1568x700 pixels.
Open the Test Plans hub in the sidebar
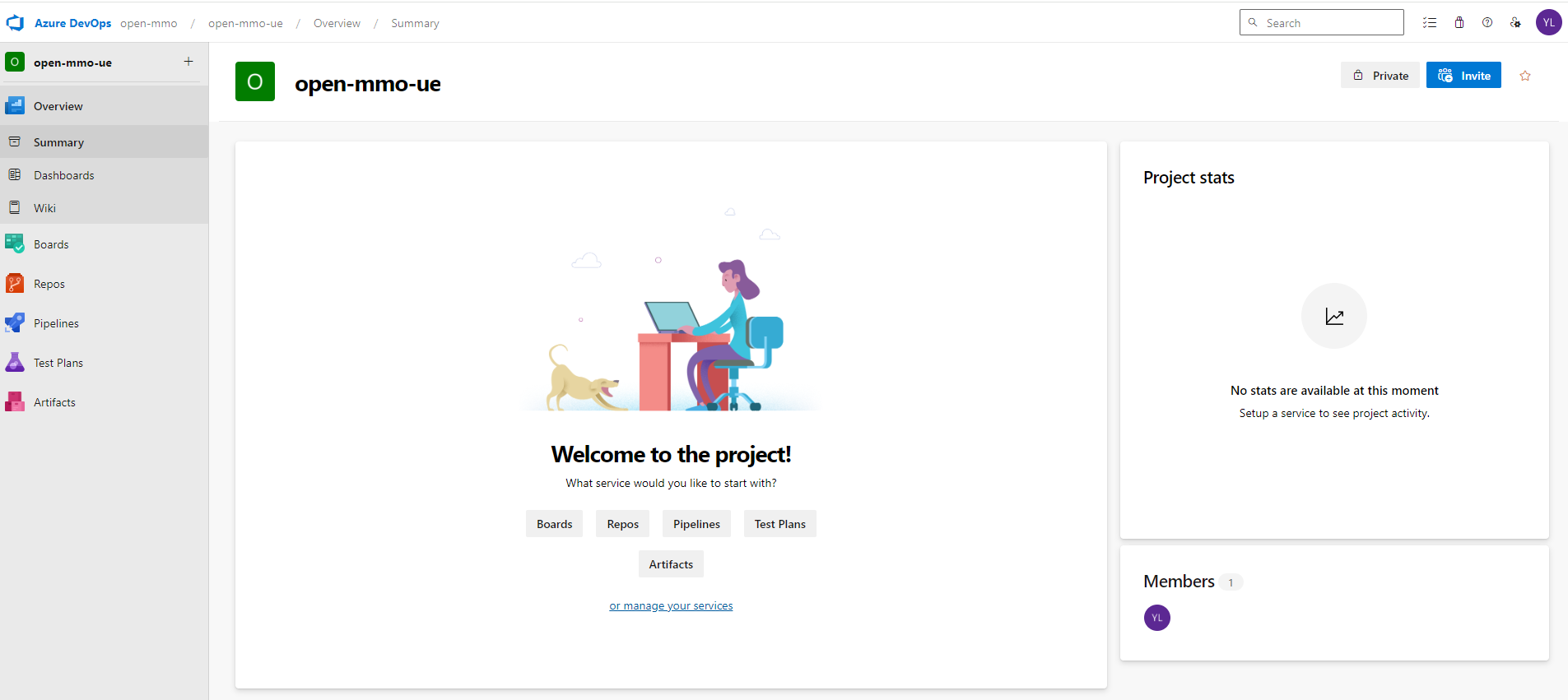[104, 363]
